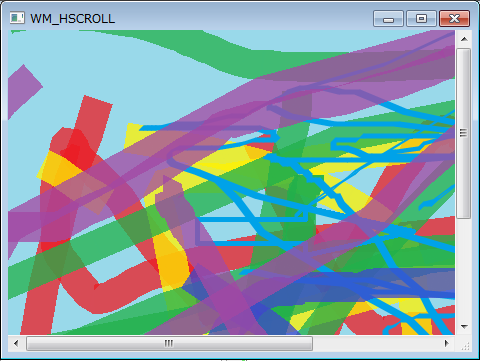Minimize the WM_HSCROLL window
This screenshot has width=480, height=361.
(x=388, y=18)
